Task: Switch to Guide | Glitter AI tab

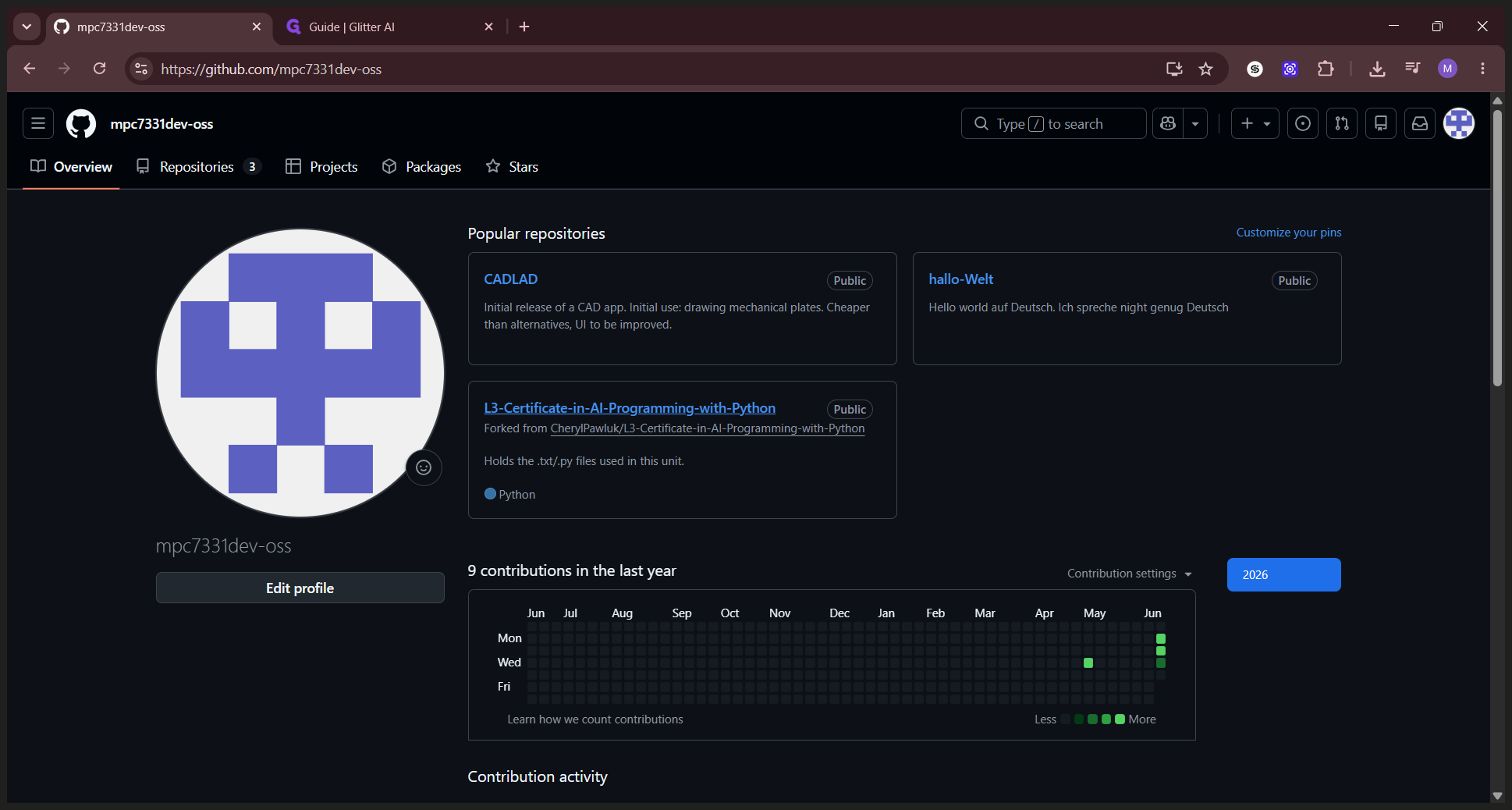Action: [390, 27]
